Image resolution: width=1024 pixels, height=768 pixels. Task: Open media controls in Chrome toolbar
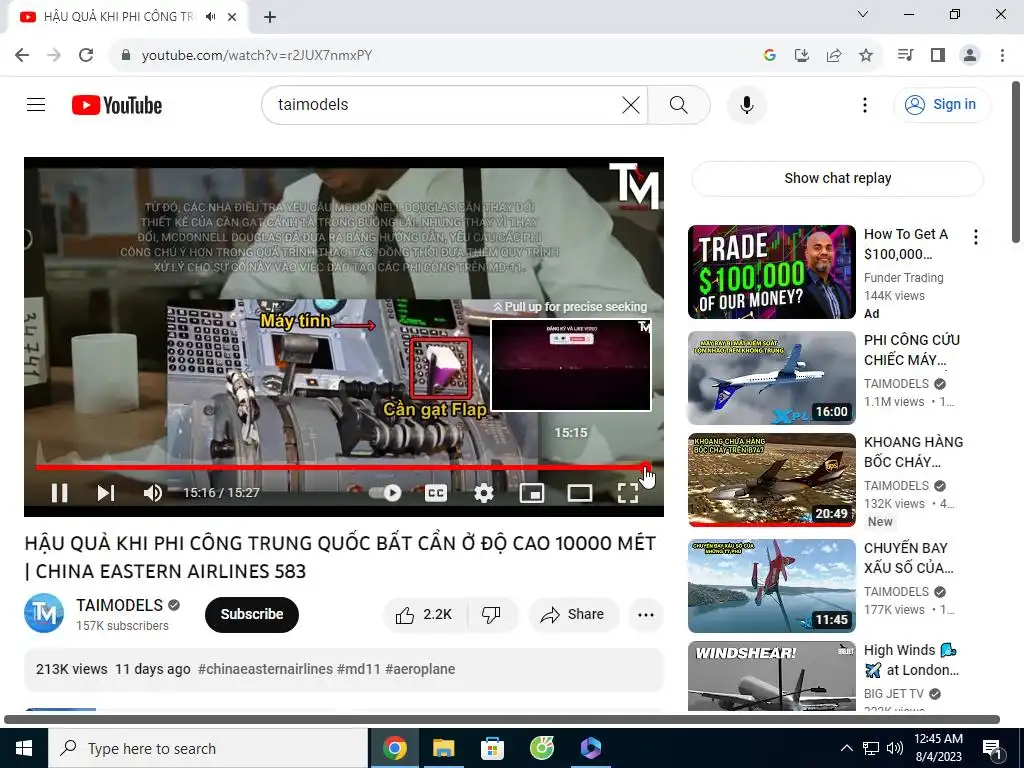[x=905, y=55]
